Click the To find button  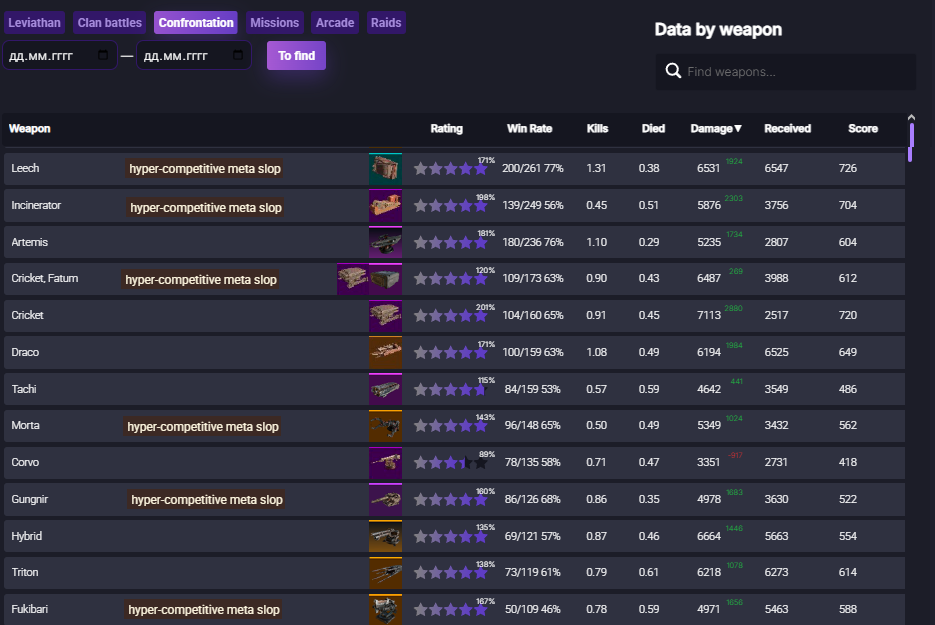[296, 55]
